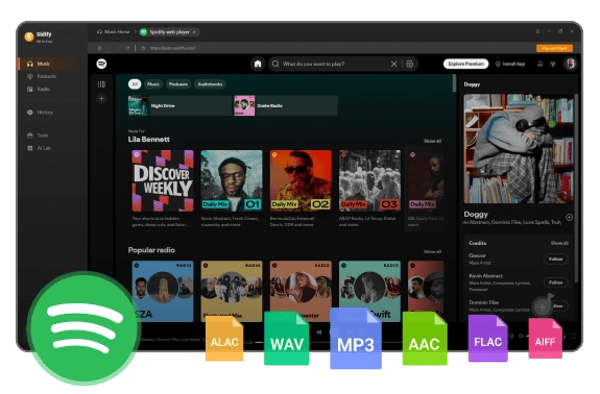Image resolution: width=600 pixels, height=394 pixels.
Task: Open History in the Sidify sidebar
Action: click(x=40, y=112)
